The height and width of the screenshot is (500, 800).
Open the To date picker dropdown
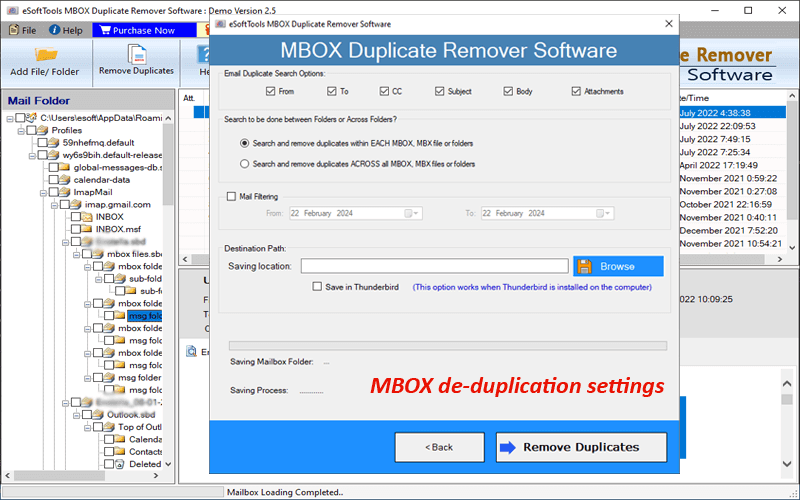coord(604,213)
